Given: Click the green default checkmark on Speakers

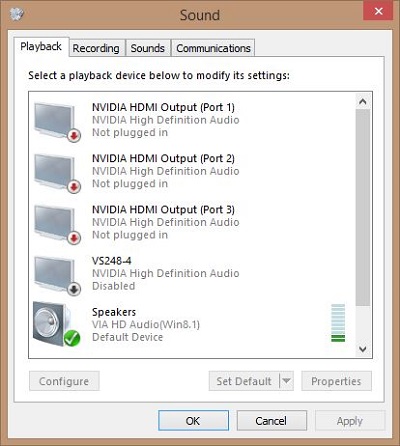Looking at the screenshot, I should [x=72, y=338].
